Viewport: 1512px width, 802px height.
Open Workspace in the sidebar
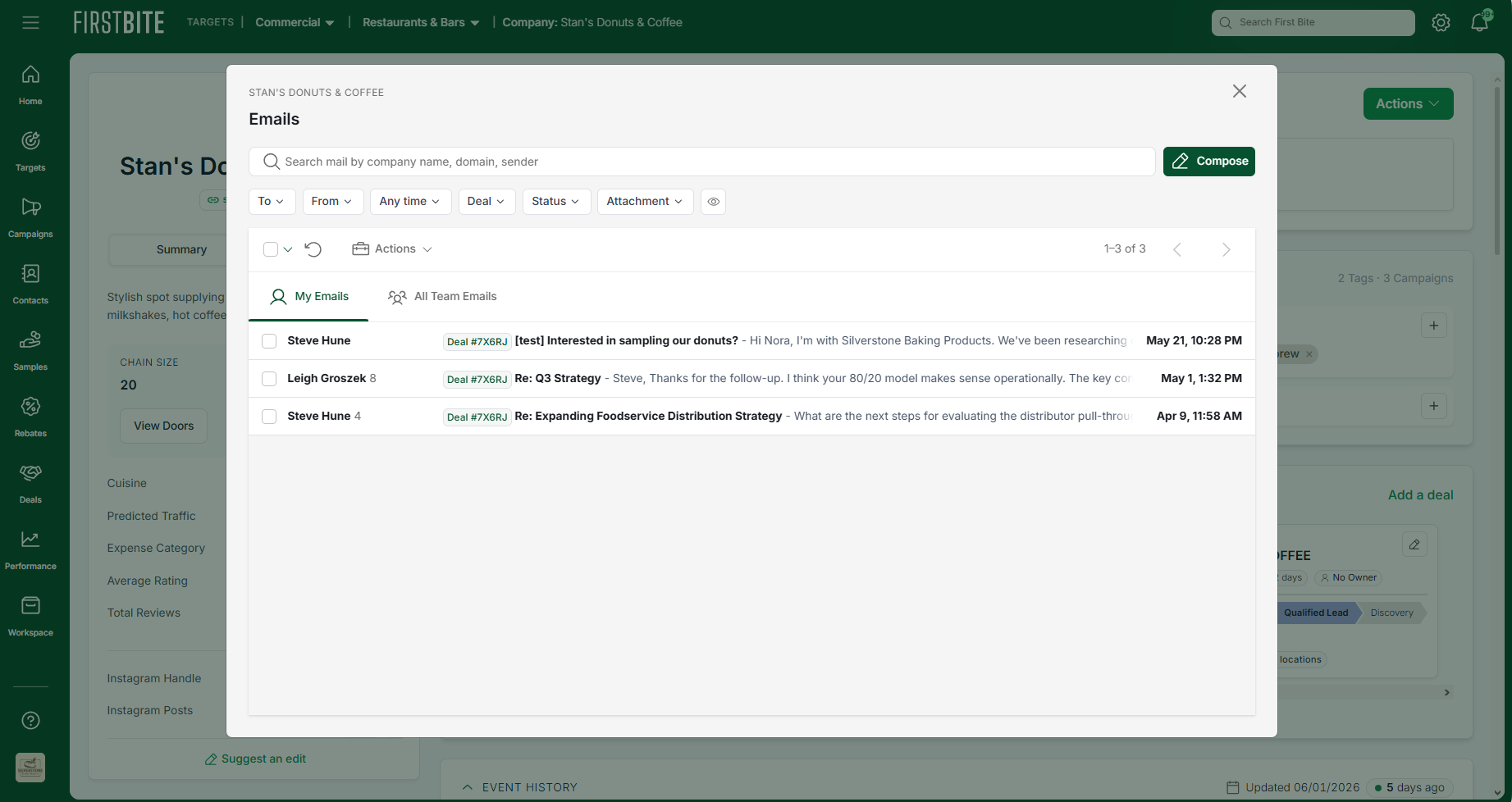coord(30,617)
